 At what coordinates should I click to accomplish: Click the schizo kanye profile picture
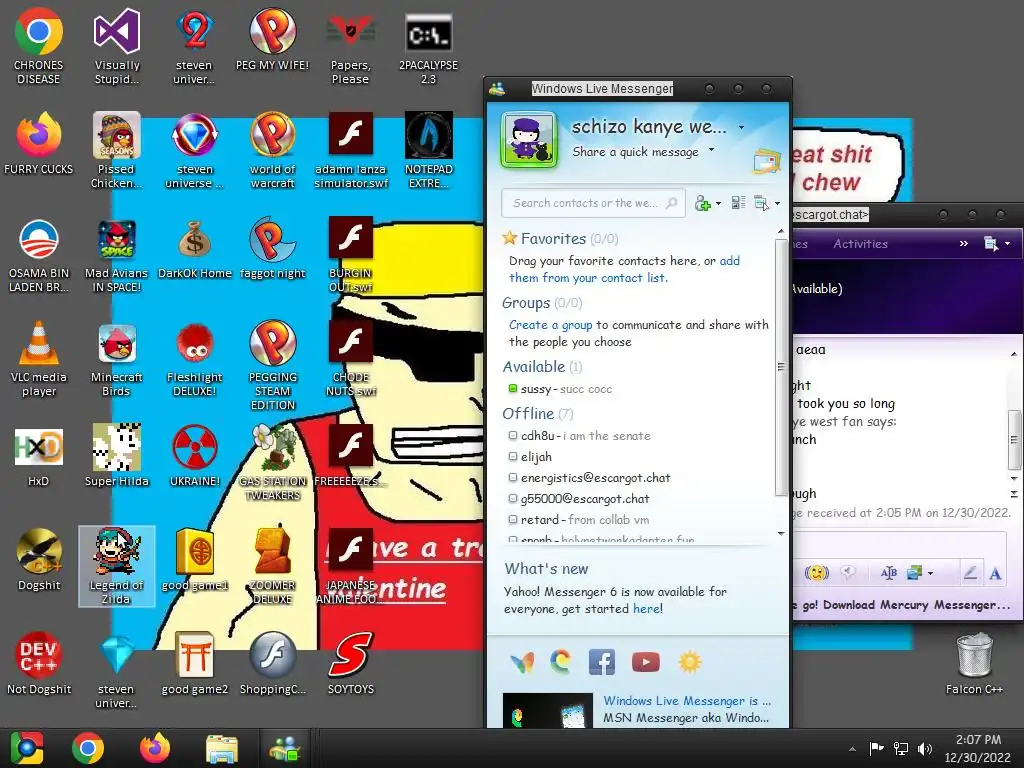[529, 140]
